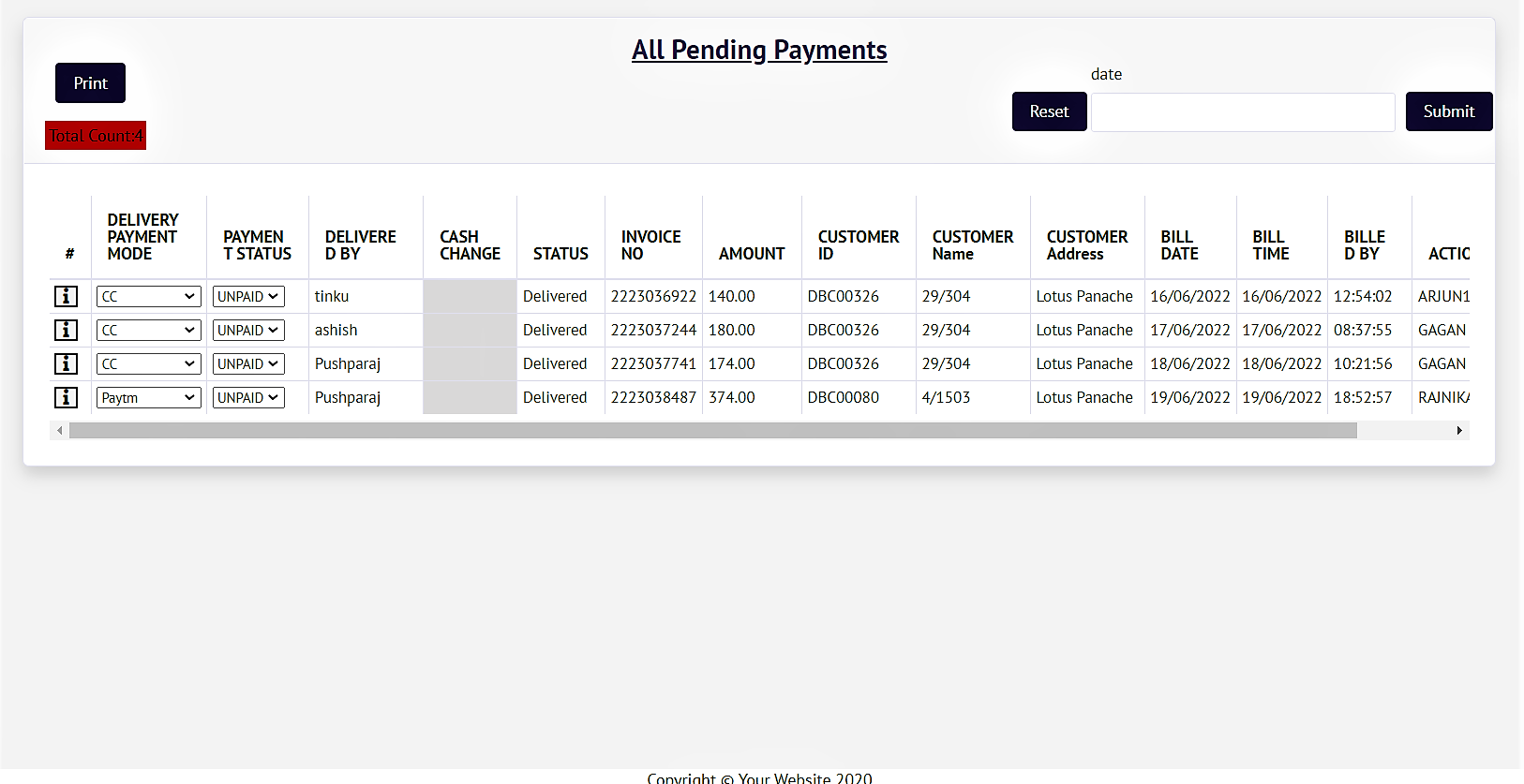Click the Reset button
1524x784 pixels.
1049,111
